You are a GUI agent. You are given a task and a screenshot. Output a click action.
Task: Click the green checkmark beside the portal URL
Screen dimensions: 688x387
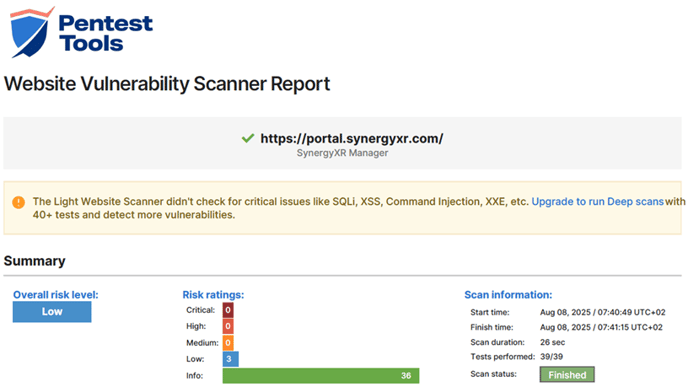pos(248,138)
